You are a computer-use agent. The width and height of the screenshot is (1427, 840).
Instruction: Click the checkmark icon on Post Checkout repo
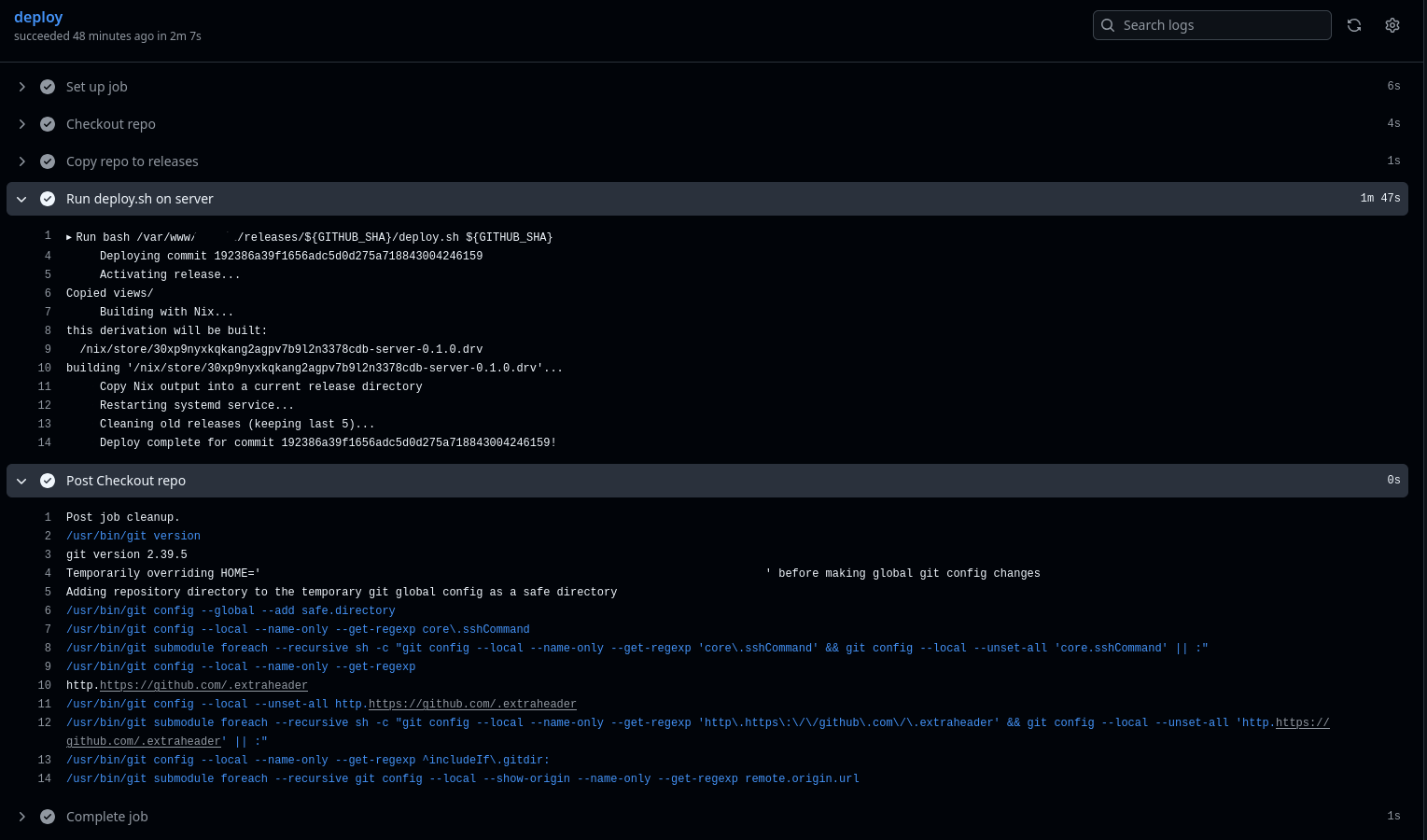[48, 480]
